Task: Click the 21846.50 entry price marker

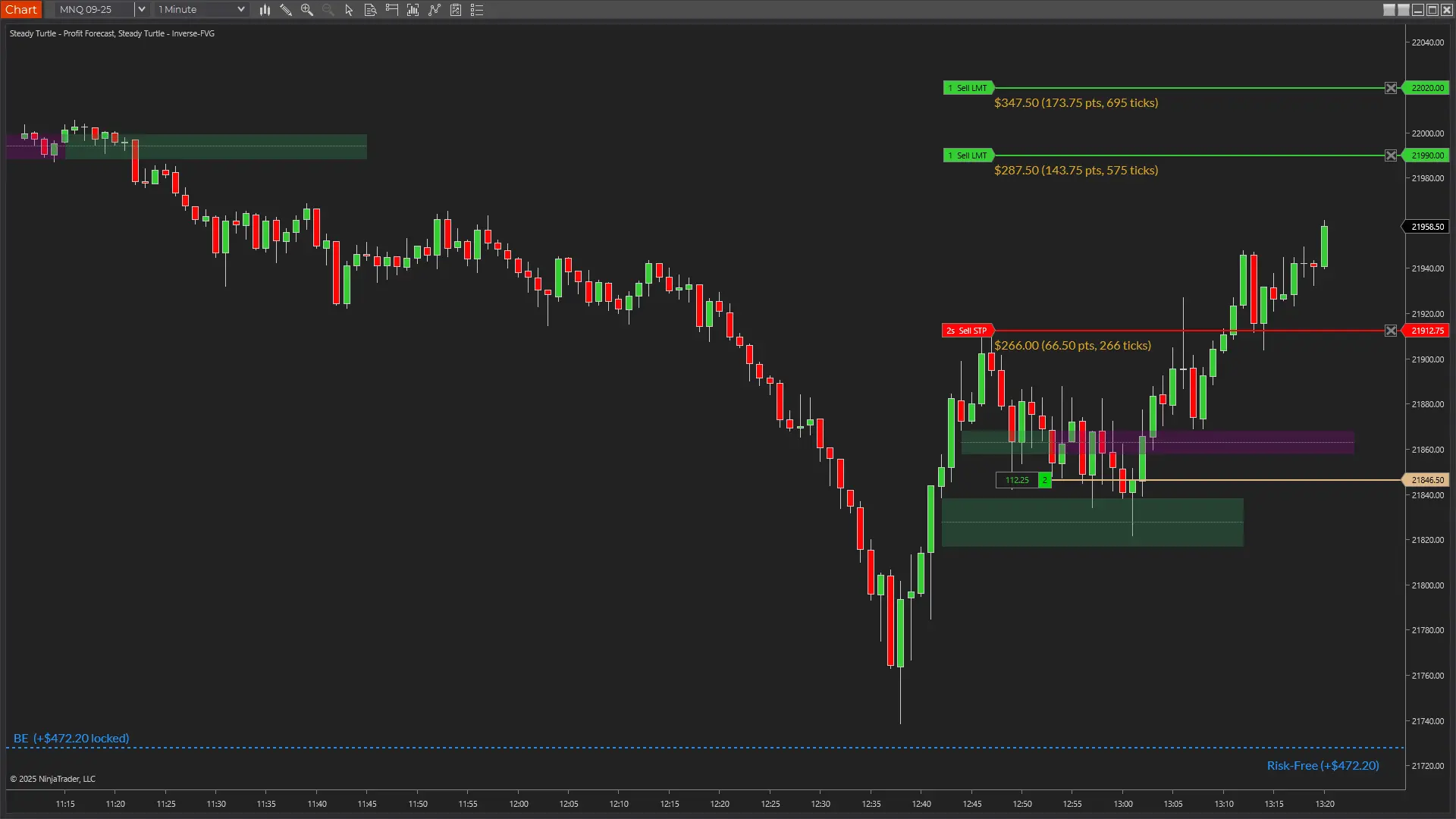Action: pyautogui.click(x=1426, y=480)
